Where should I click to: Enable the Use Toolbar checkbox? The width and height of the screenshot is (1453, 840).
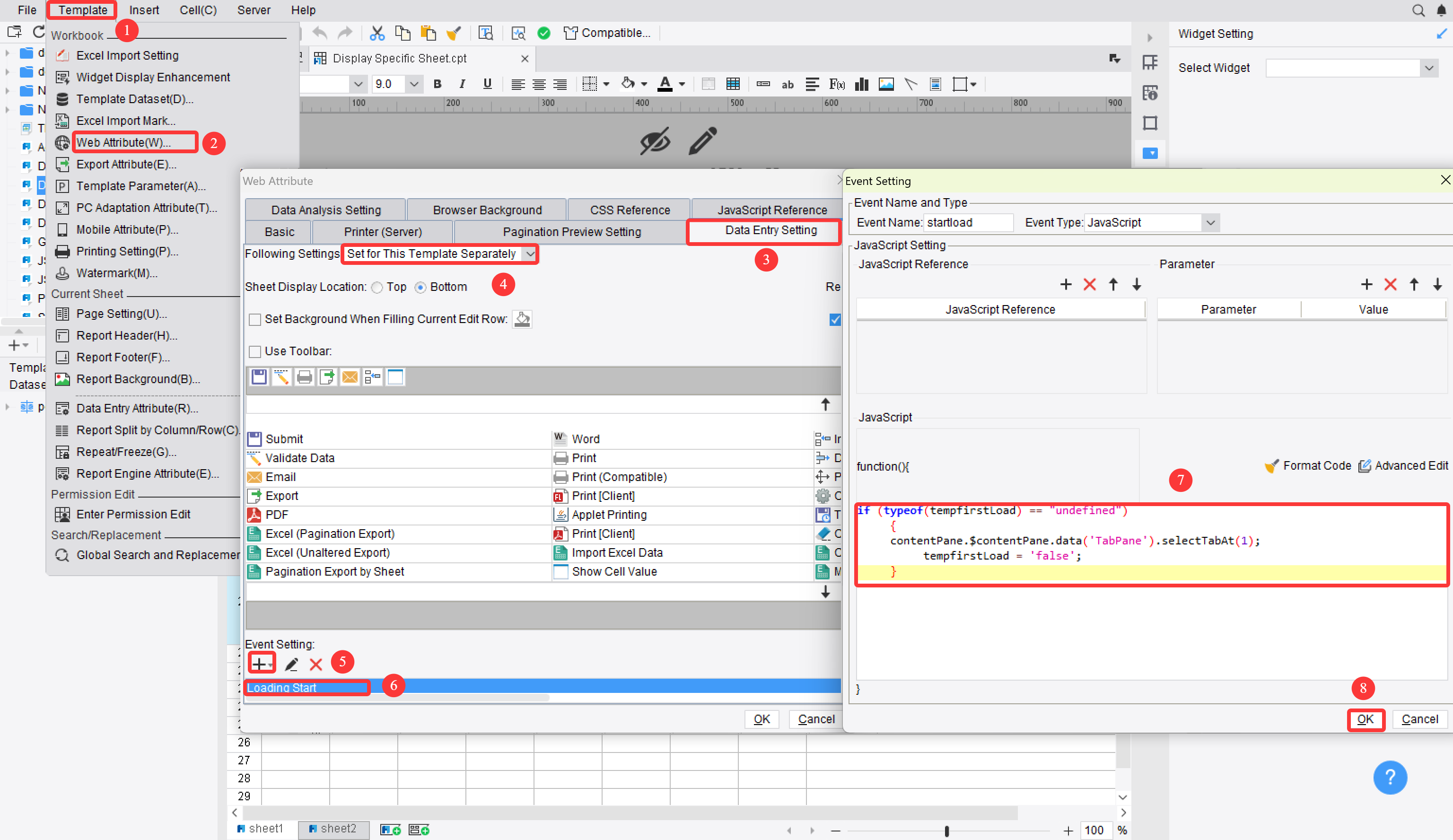255,351
